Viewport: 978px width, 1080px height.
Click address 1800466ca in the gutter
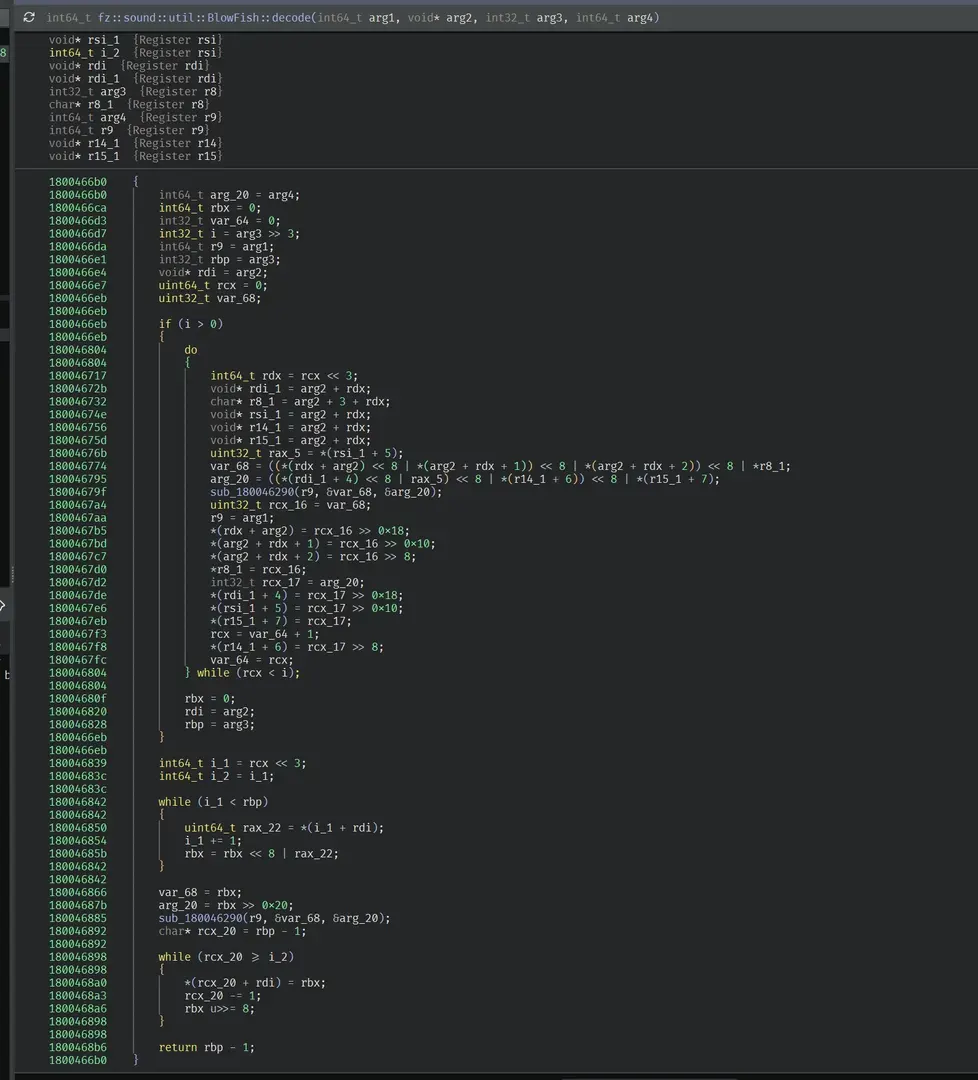coord(78,208)
